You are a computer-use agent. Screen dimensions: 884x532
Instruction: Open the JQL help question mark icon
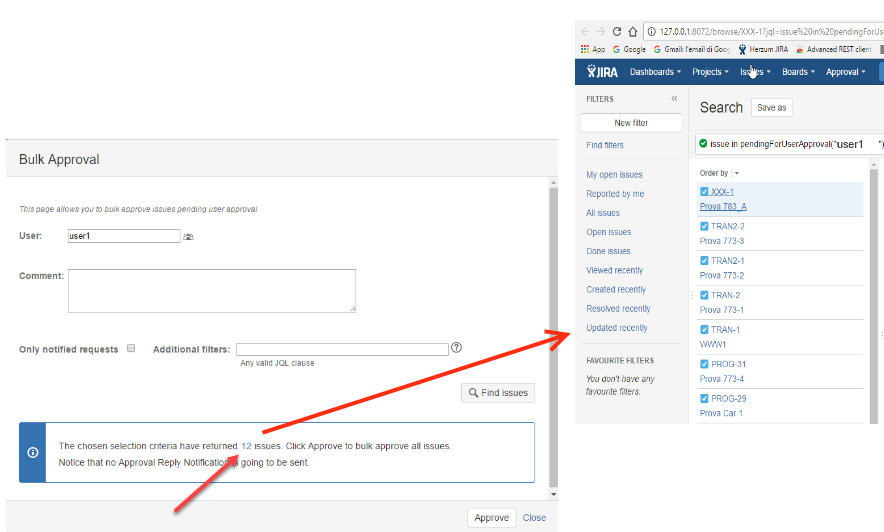tap(456, 348)
